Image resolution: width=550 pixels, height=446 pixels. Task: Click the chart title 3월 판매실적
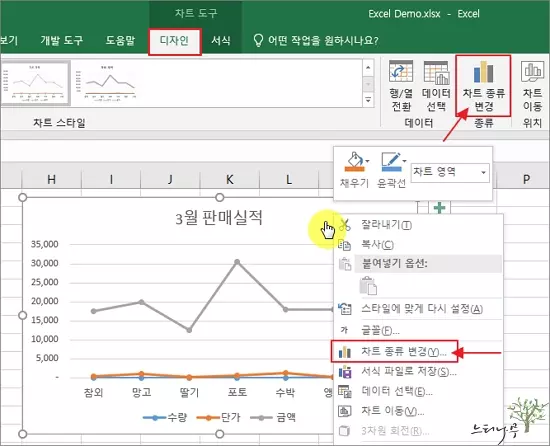(219, 217)
